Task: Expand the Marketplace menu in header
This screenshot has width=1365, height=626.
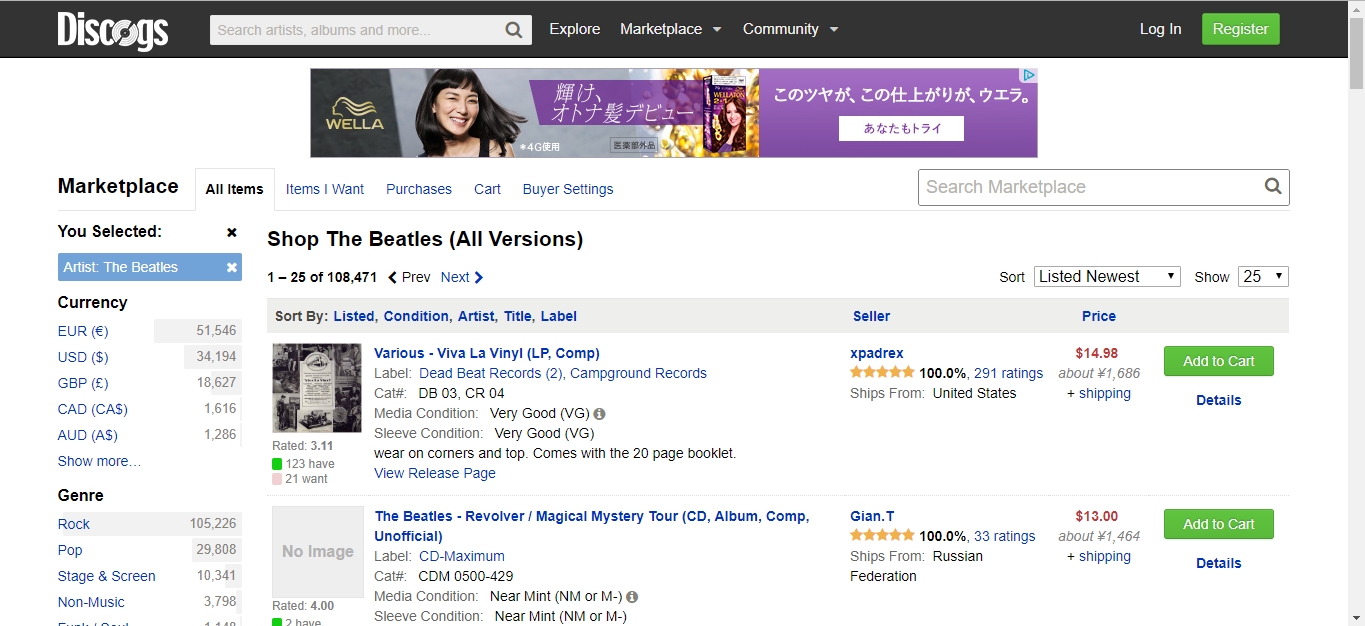Action: [670, 29]
